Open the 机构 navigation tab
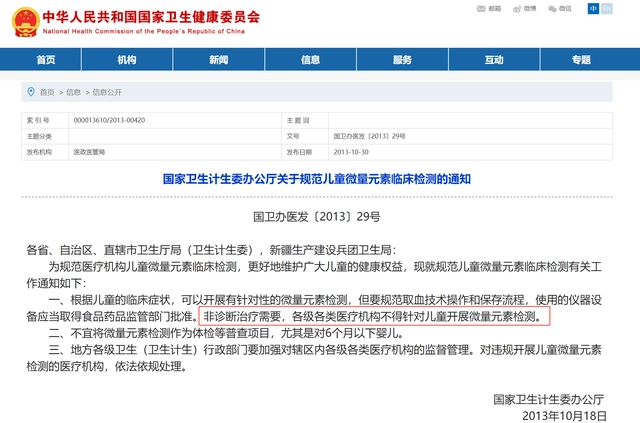This screenshot has width=640, height=423. pyautogui.click(x=127, y=60)
